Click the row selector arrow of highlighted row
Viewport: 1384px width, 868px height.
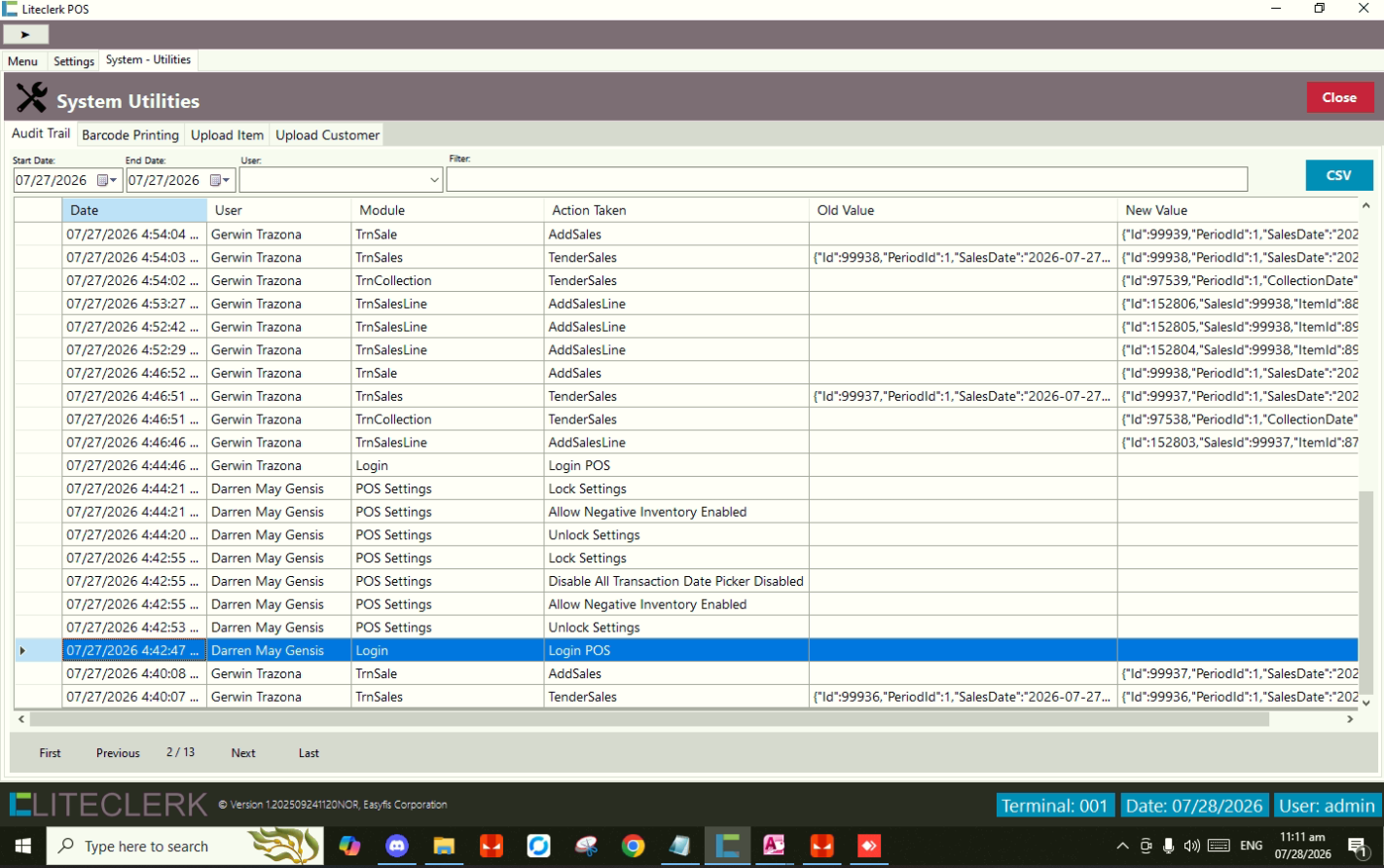tap(38, 650)
